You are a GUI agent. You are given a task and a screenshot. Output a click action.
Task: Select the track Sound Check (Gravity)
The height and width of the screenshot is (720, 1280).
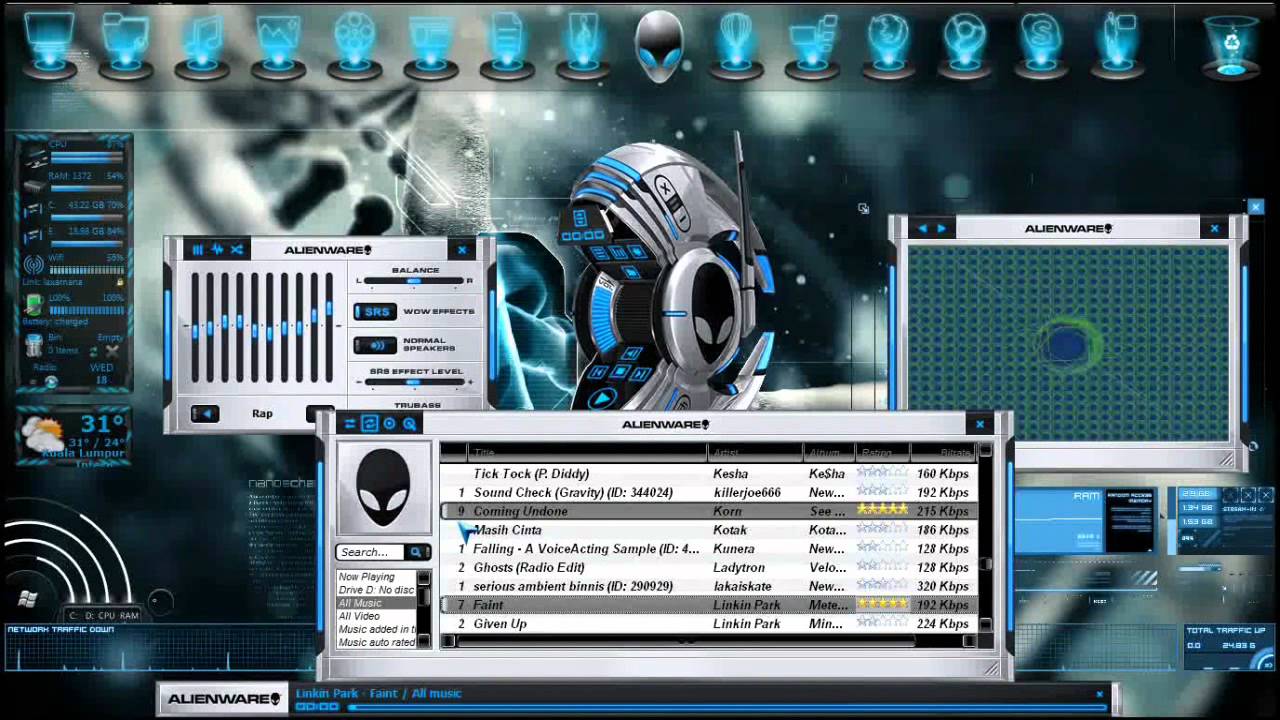pyautogui.click(x=708, y=493)
